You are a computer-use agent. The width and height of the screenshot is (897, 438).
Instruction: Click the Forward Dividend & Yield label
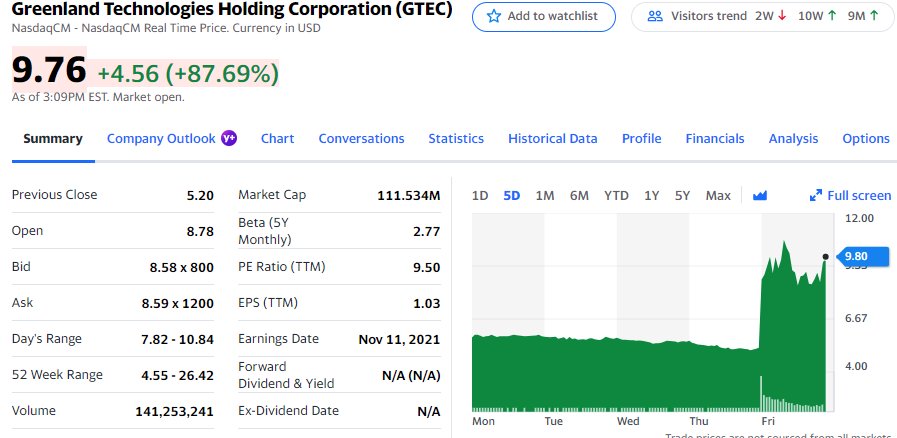[286, 375]
